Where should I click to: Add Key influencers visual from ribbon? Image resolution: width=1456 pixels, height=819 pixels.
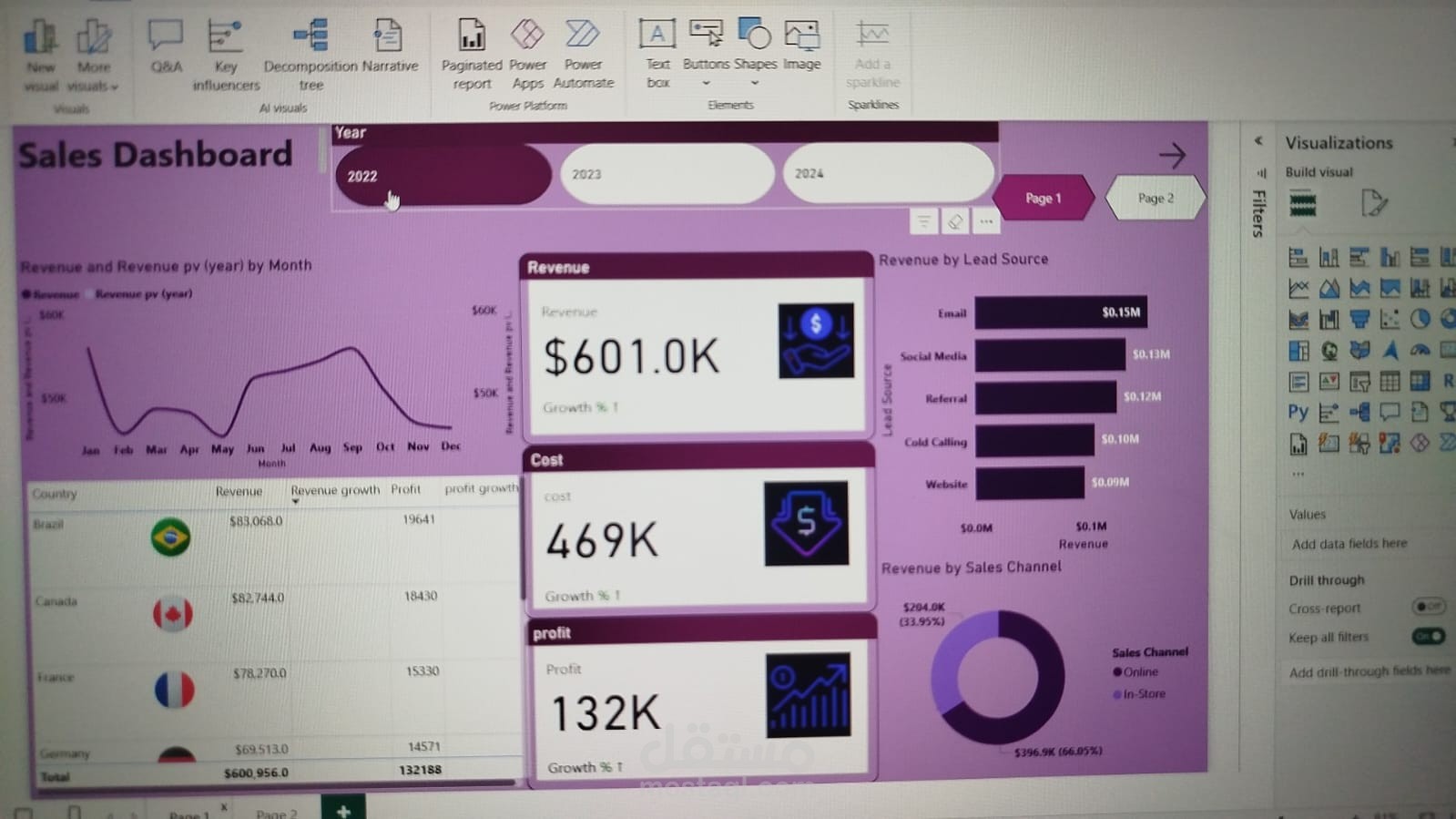[225, 55]
